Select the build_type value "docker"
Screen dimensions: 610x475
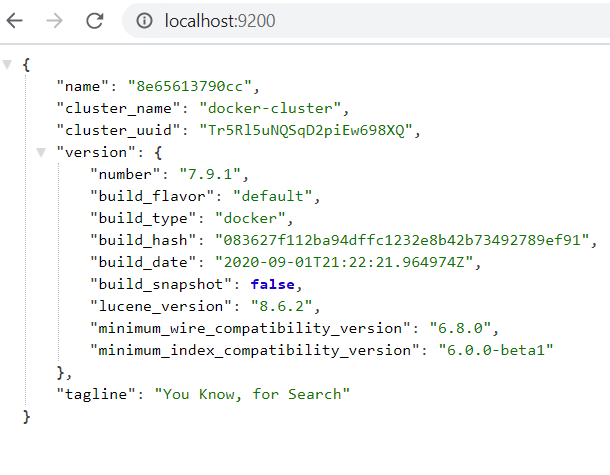pos(250,218)
